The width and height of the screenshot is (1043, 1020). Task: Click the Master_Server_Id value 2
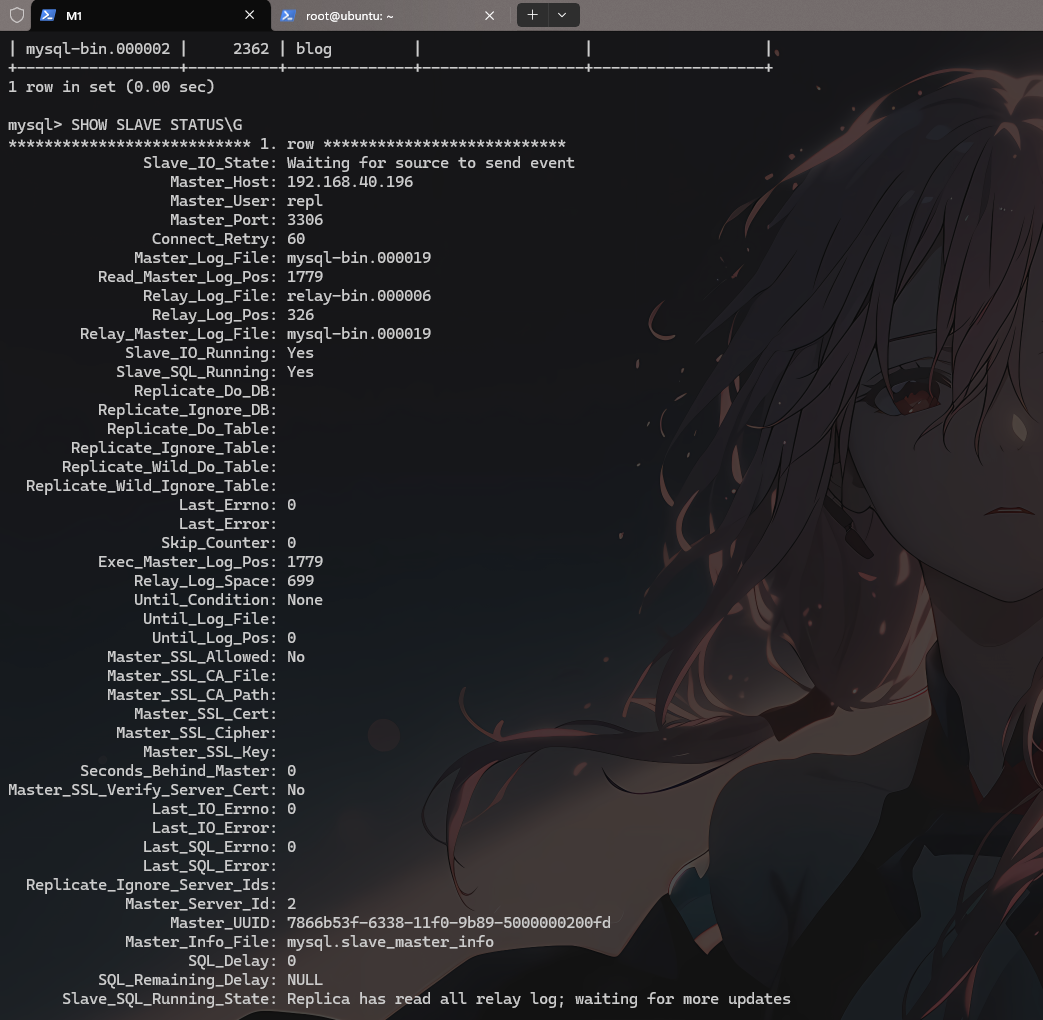click(291, 904)
